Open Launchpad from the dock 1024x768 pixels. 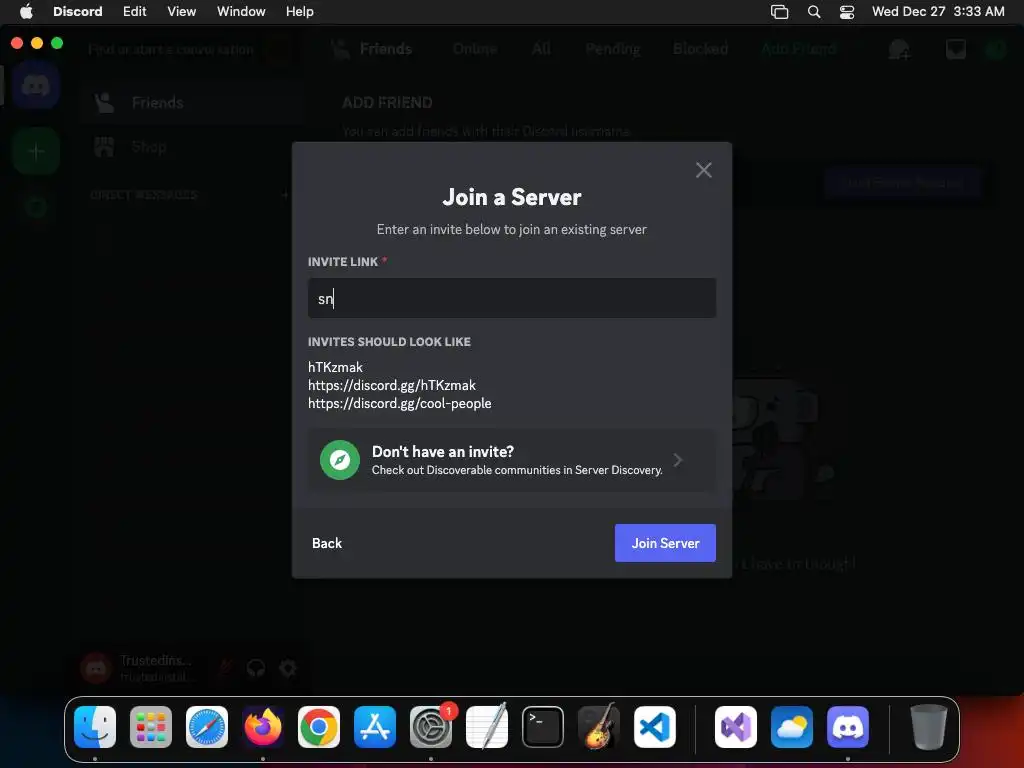[151, 727]
